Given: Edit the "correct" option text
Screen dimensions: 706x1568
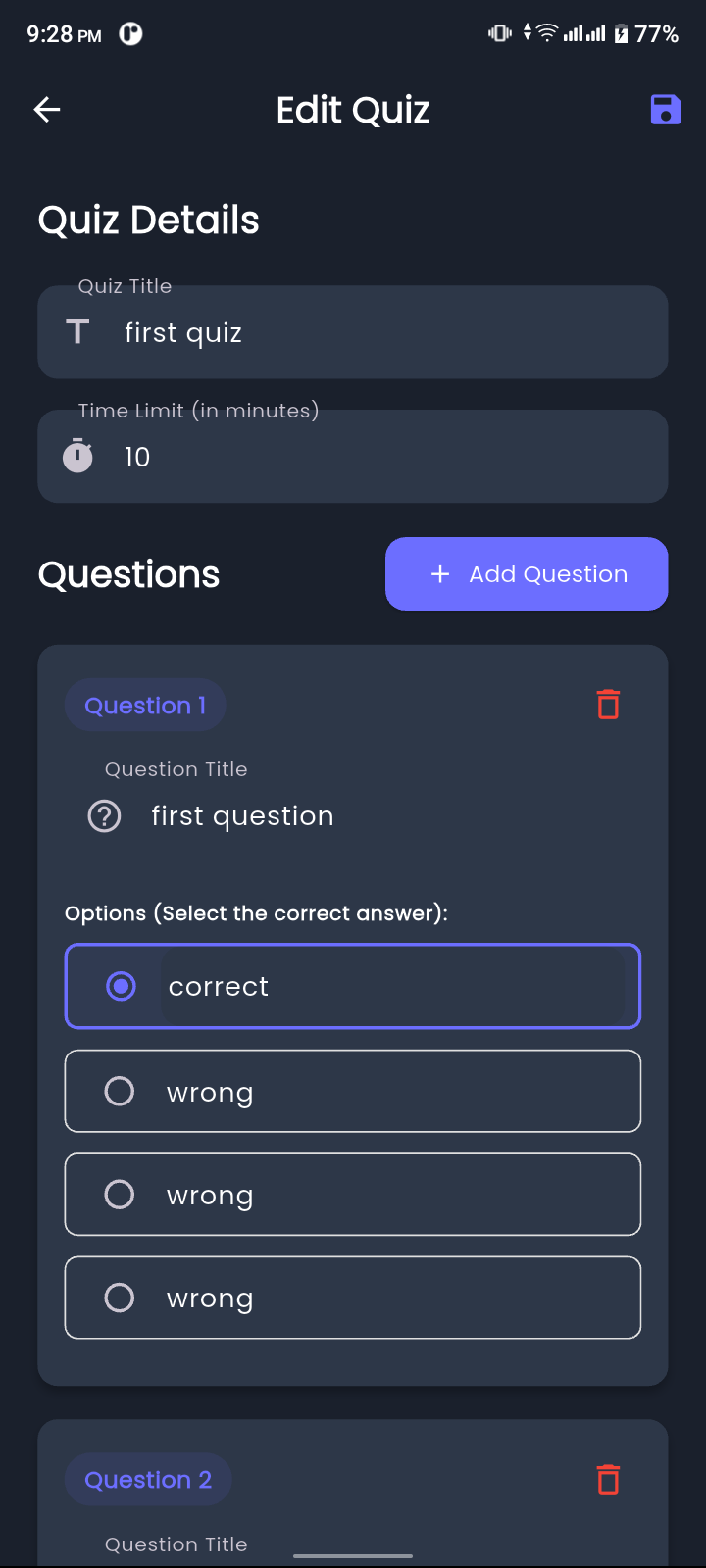Looking at the screenshot, I should [392, 986].
